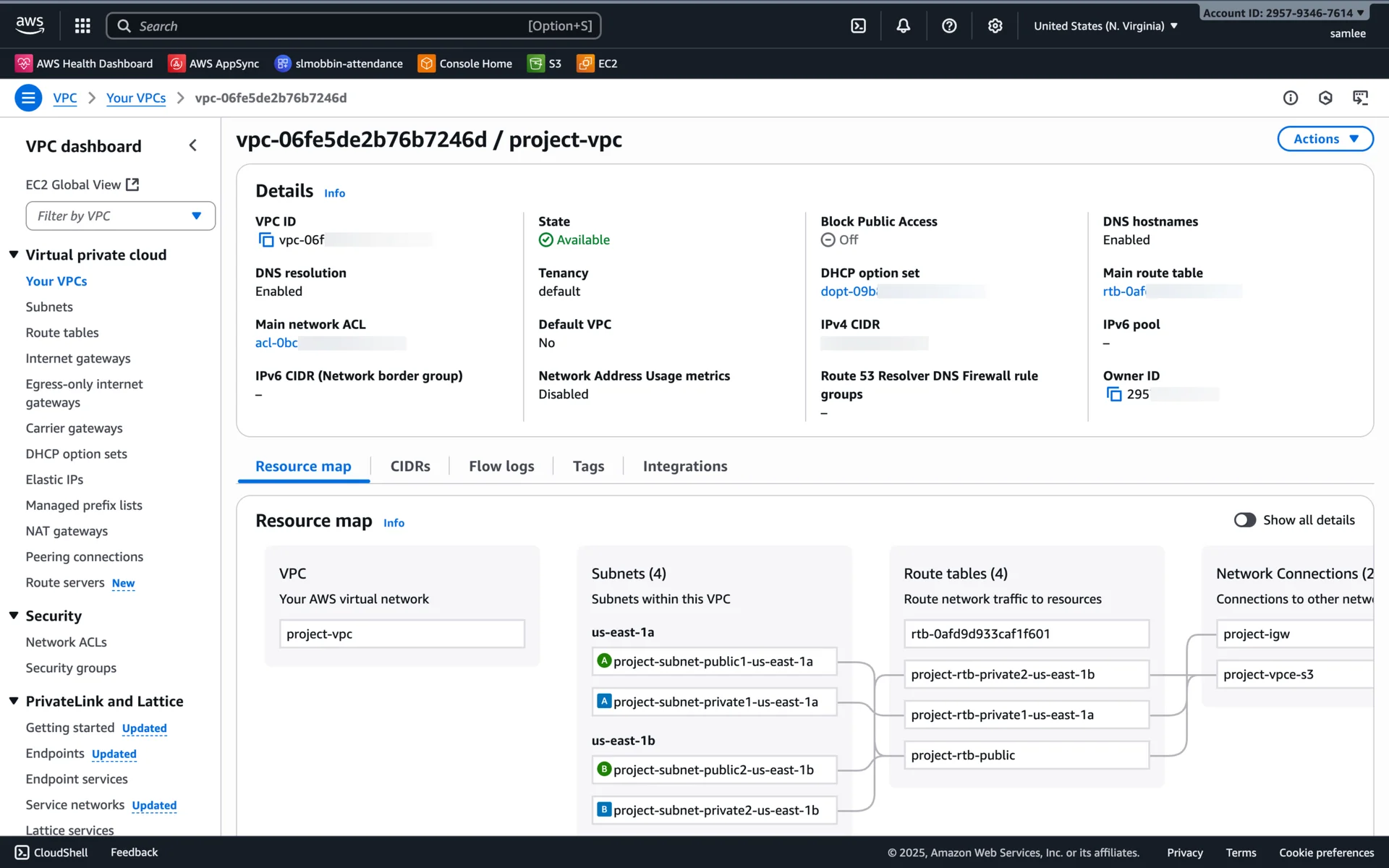Open Subnets in the sidebar

tap(49, 307)
